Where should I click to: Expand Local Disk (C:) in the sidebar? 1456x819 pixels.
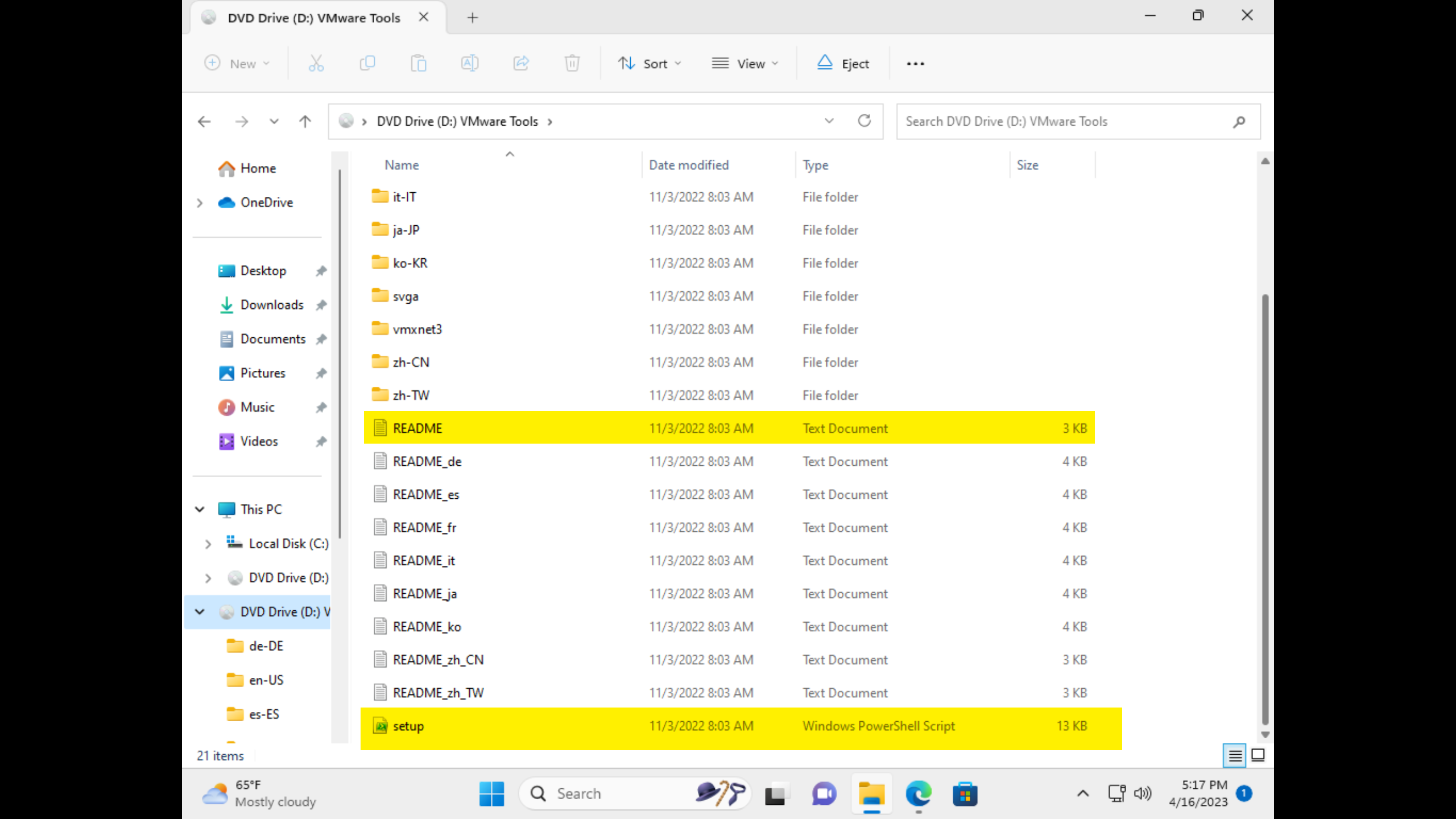[x=208, y=543]
